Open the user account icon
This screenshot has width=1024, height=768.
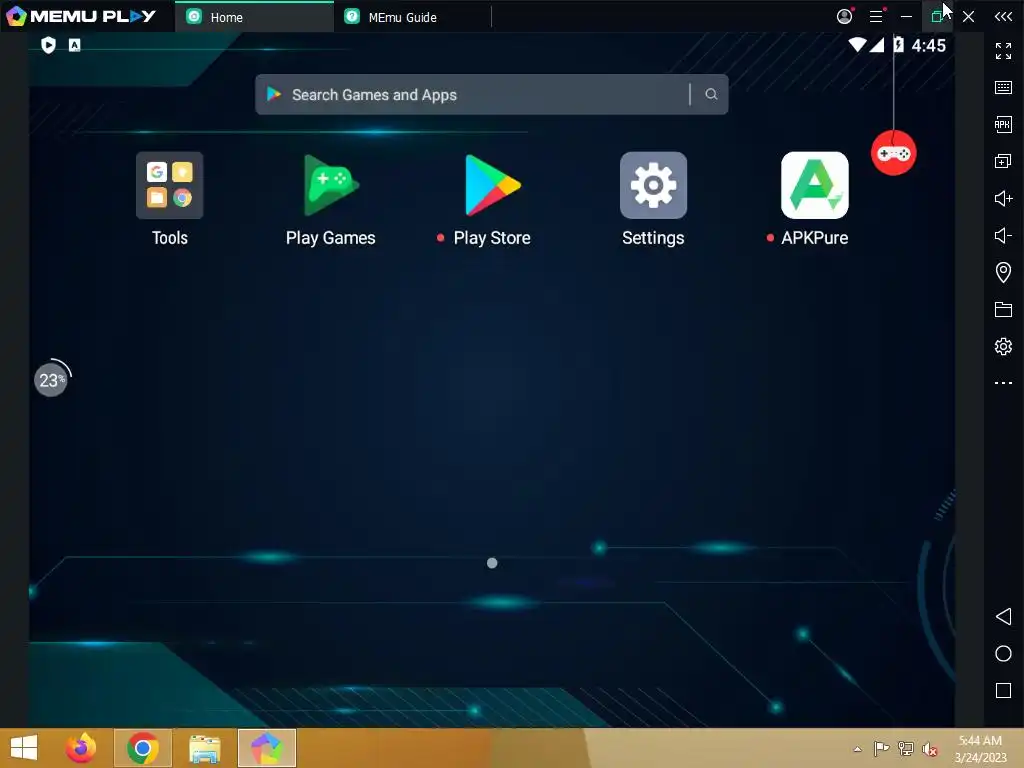coord(844,16)
